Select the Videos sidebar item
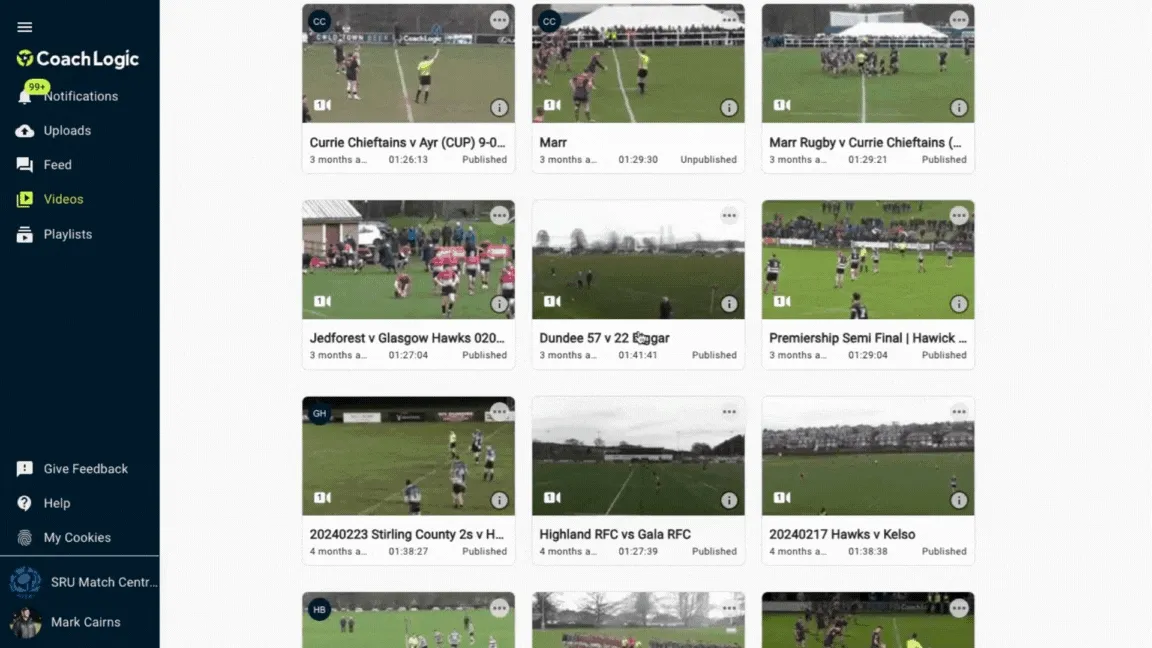1152x648 pixels. pyautogui.click(x=63, y=199)
